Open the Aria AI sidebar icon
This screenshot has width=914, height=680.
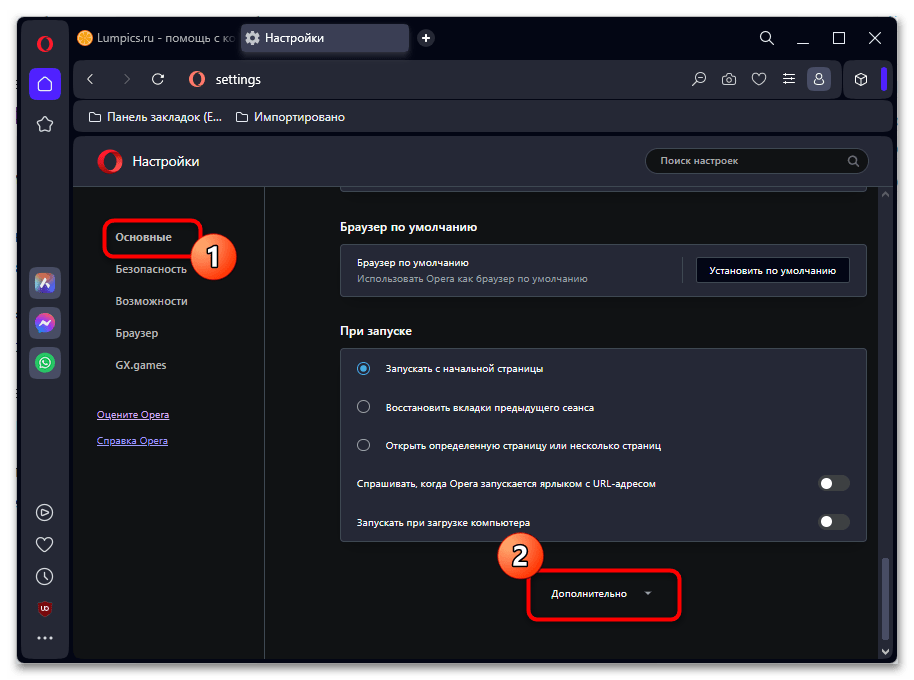pyautogui.click(x=45, y=283)
